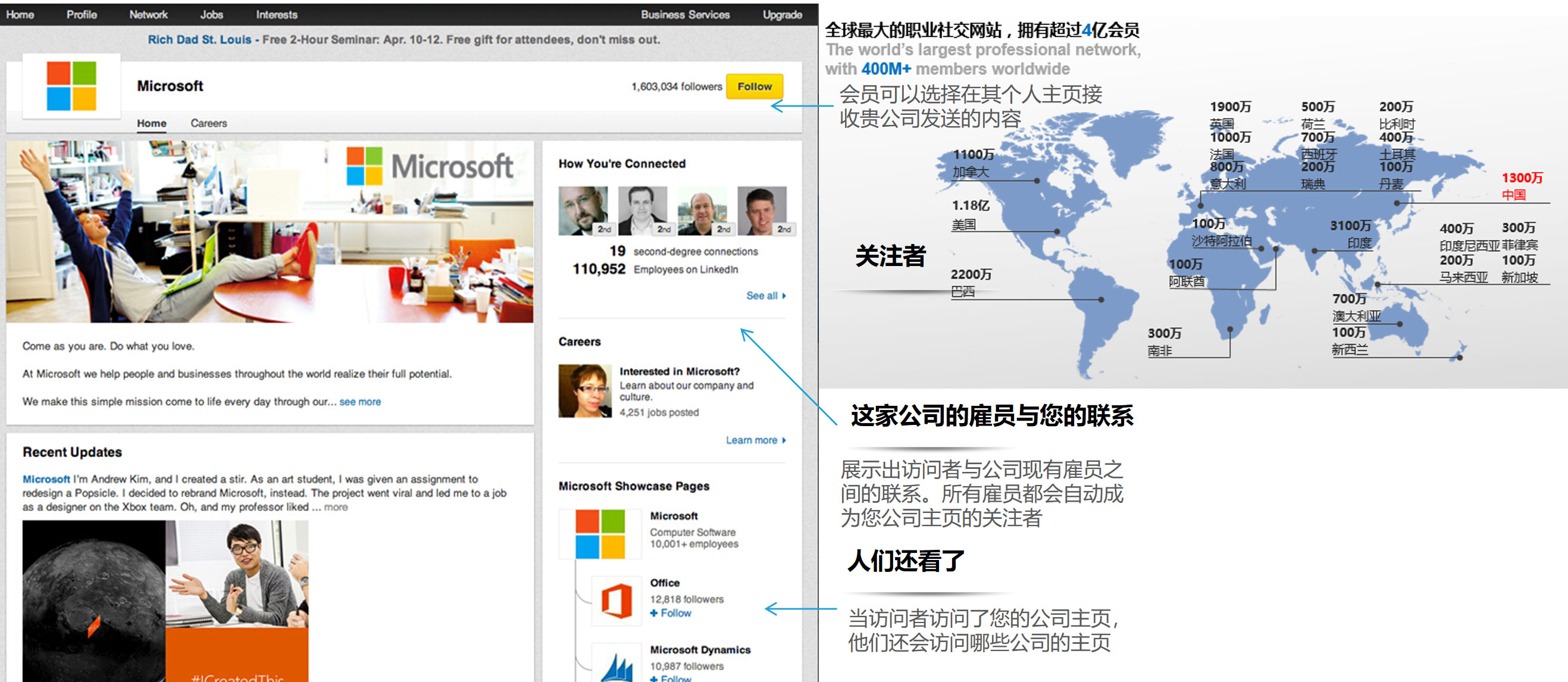
Task: Click 'Interested in Microsoft?' careers heading
Action: [680, 371]
